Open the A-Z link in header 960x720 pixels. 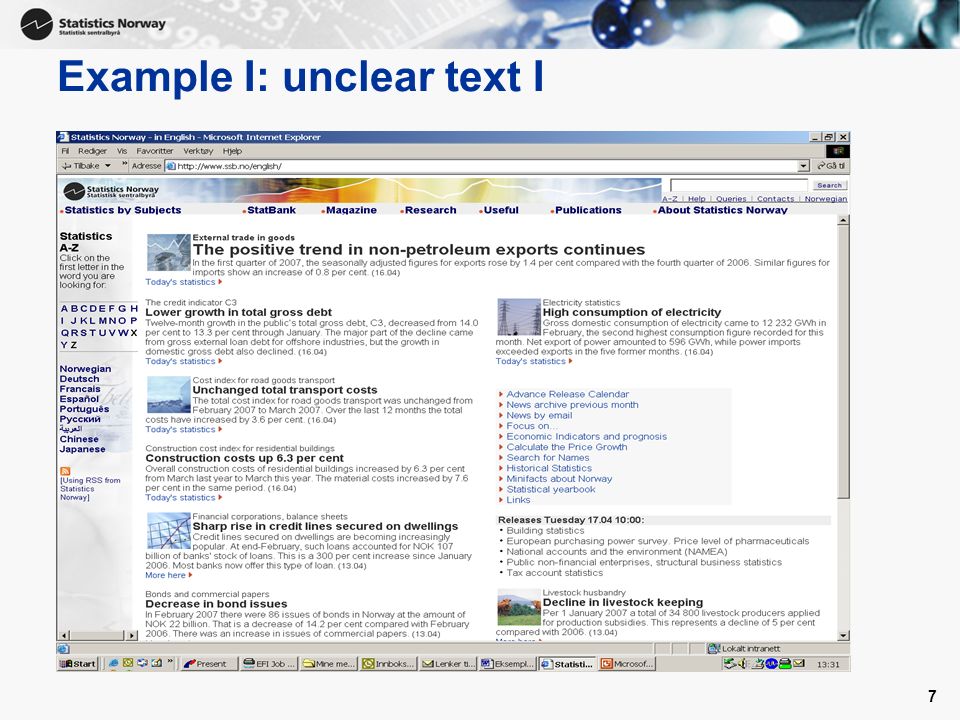tap(670, 198)
